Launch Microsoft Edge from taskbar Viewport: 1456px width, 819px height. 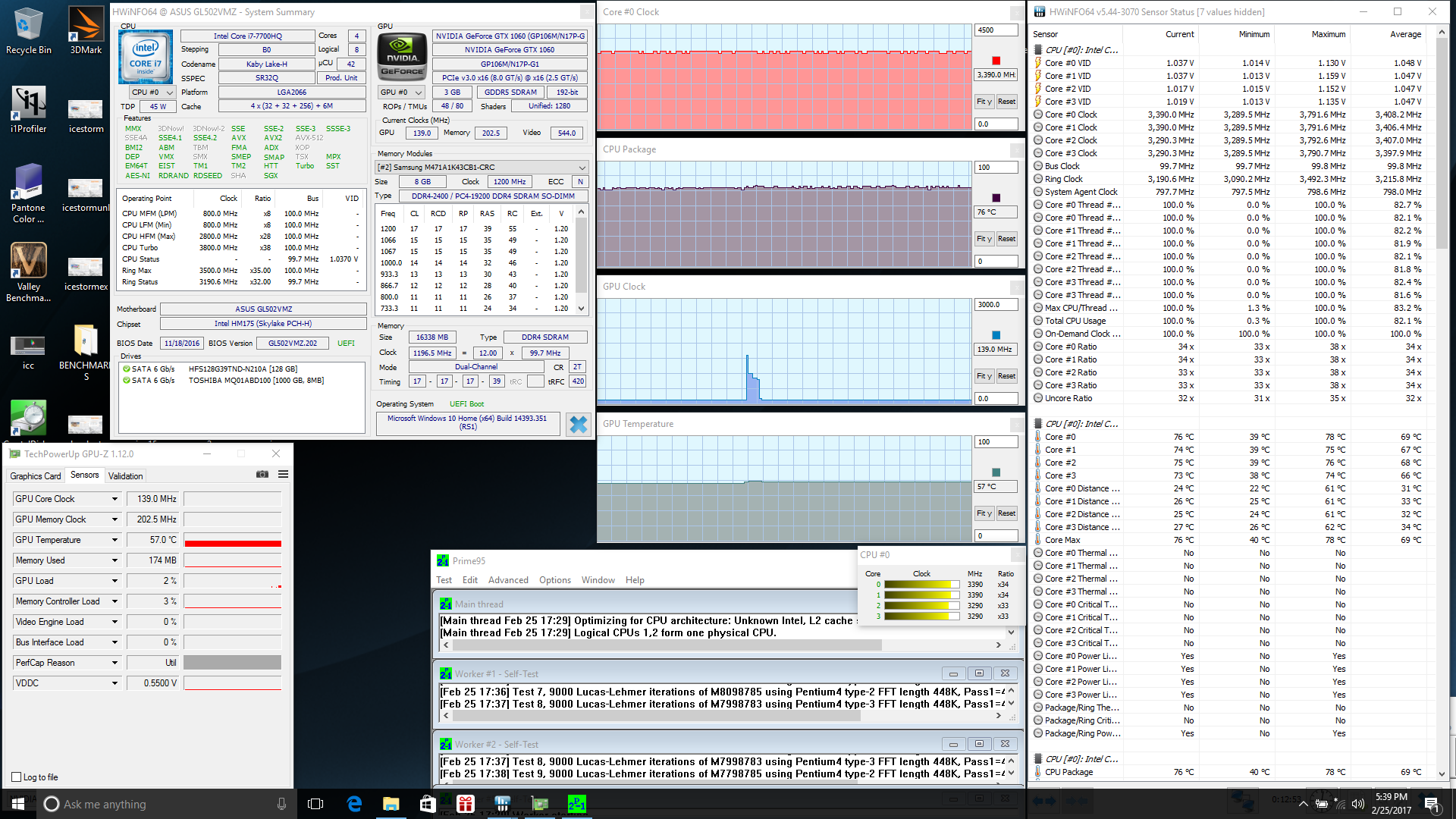[354, 804]
